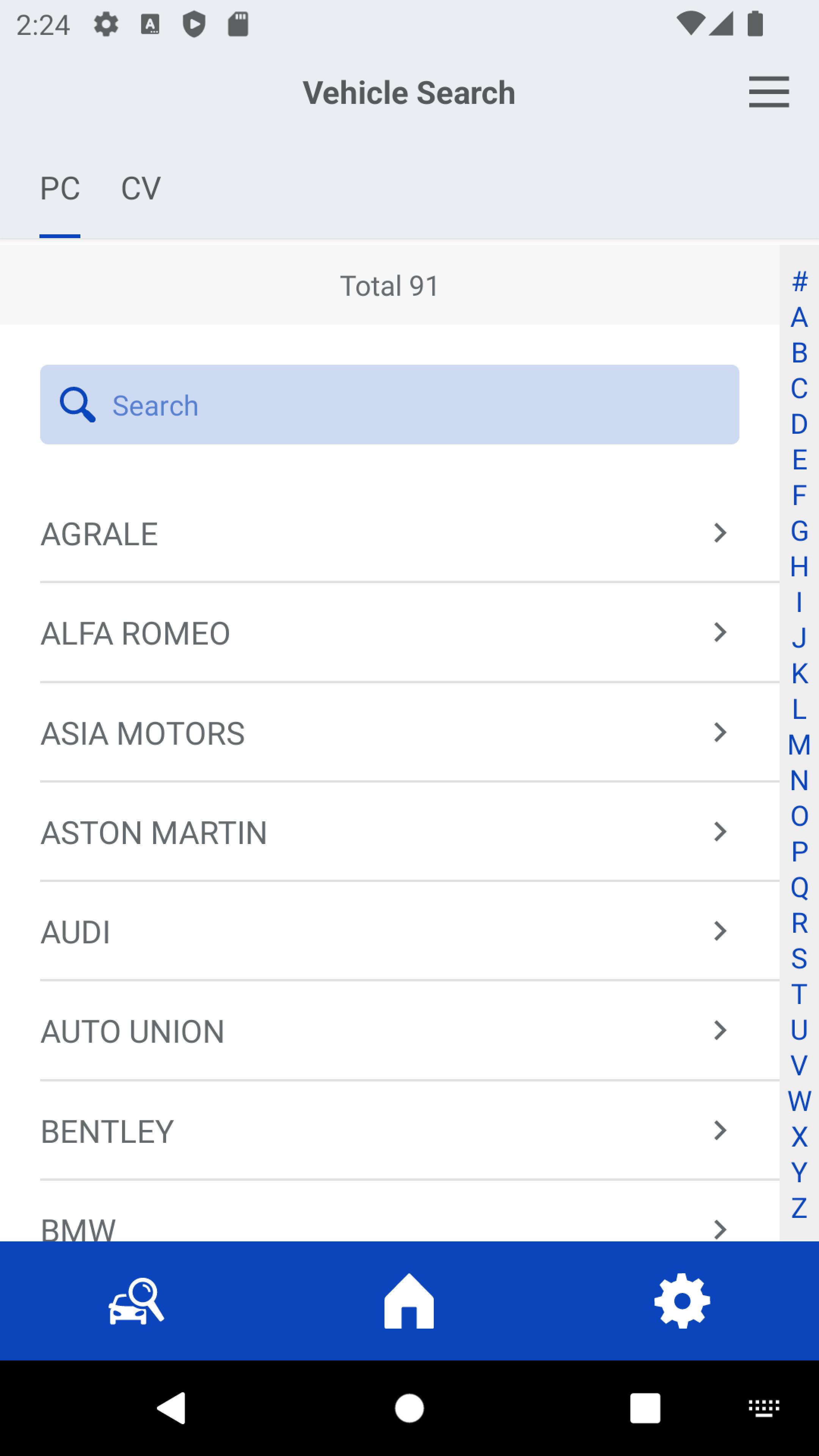Image resolution: width=819 pixels, height=1456 pixels.
Task: Tap the vehicle search icon in bottom bar
Action: [x=136, y=1301]
